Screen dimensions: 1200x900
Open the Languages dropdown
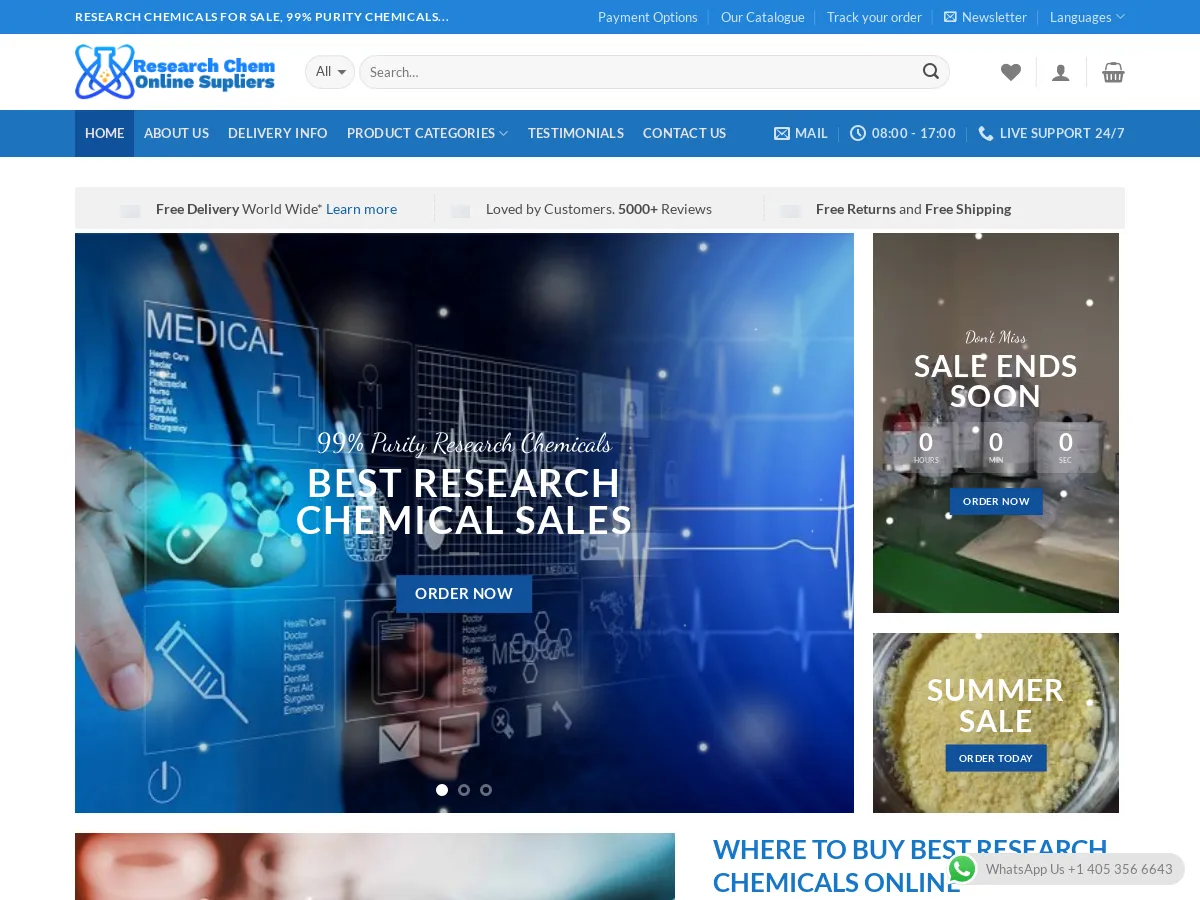coord(1087,16)
